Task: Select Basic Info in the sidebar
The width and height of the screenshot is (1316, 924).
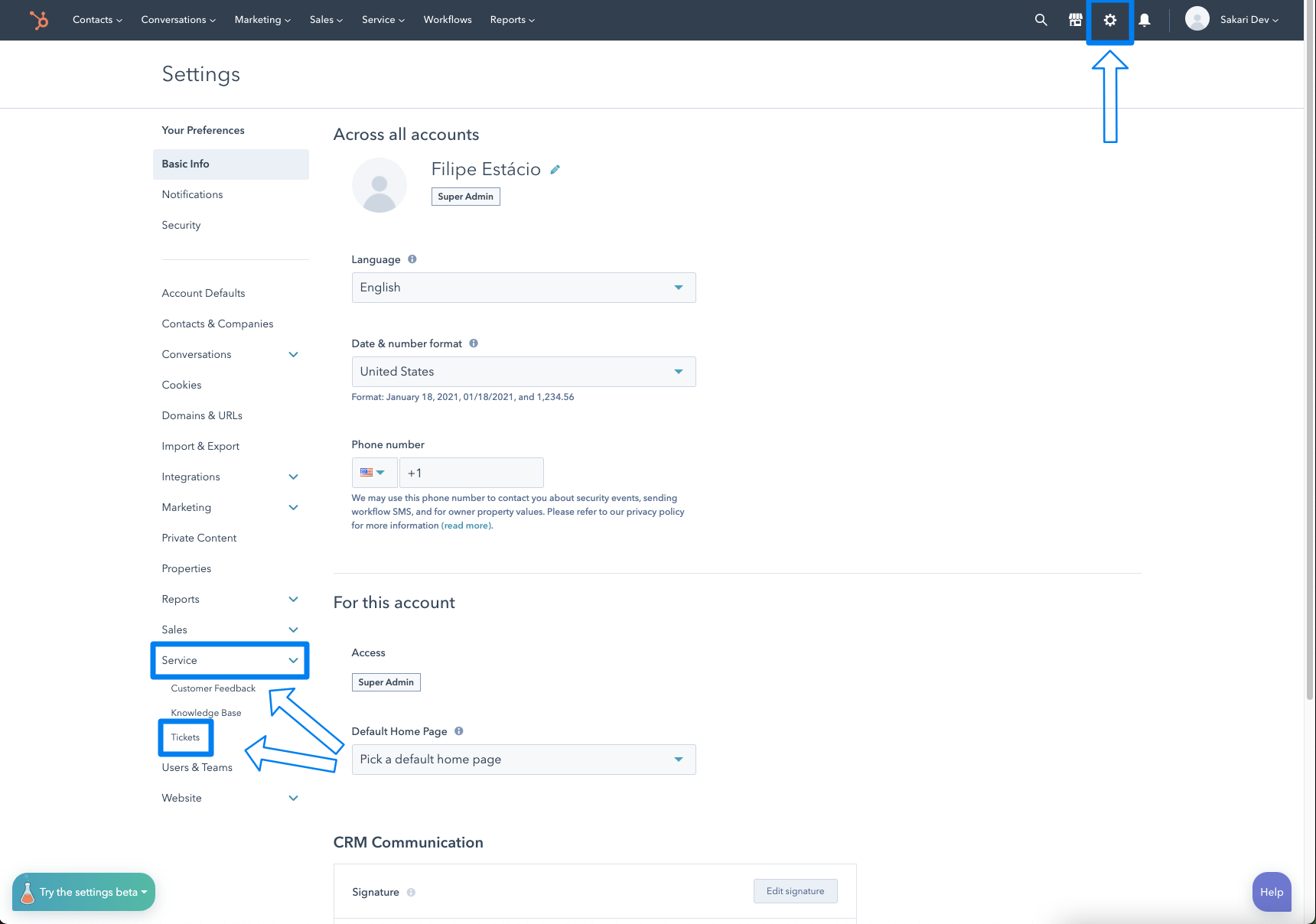Action: (x=230, y=164)
